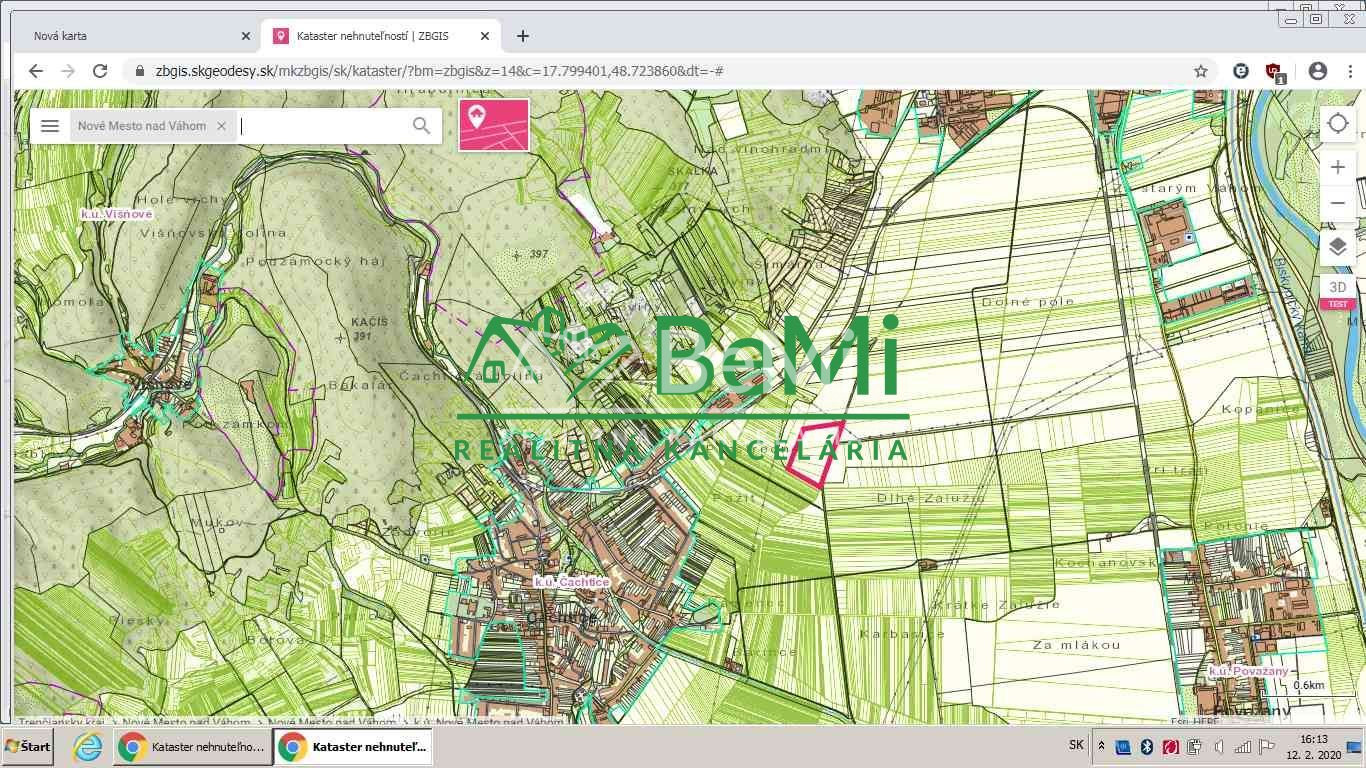Bookmark this page with star icon
This screenshot has width=1366, height=768.
pyautogui.click(x=1201, y=71)
